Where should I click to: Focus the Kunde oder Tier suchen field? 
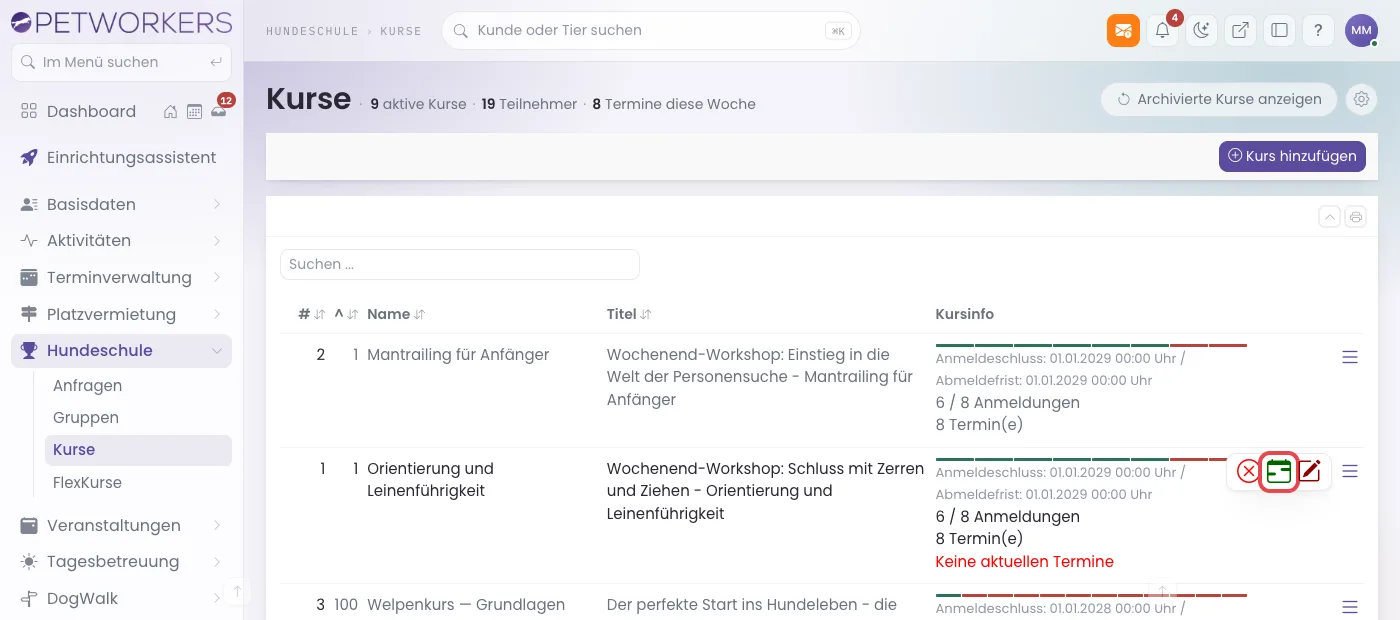651,30
